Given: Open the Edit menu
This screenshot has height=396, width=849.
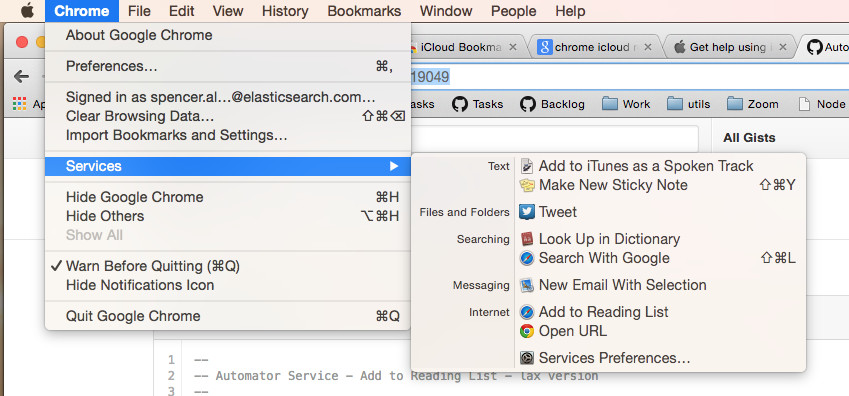Looking at the screenshot, I should tap(181, 11).
